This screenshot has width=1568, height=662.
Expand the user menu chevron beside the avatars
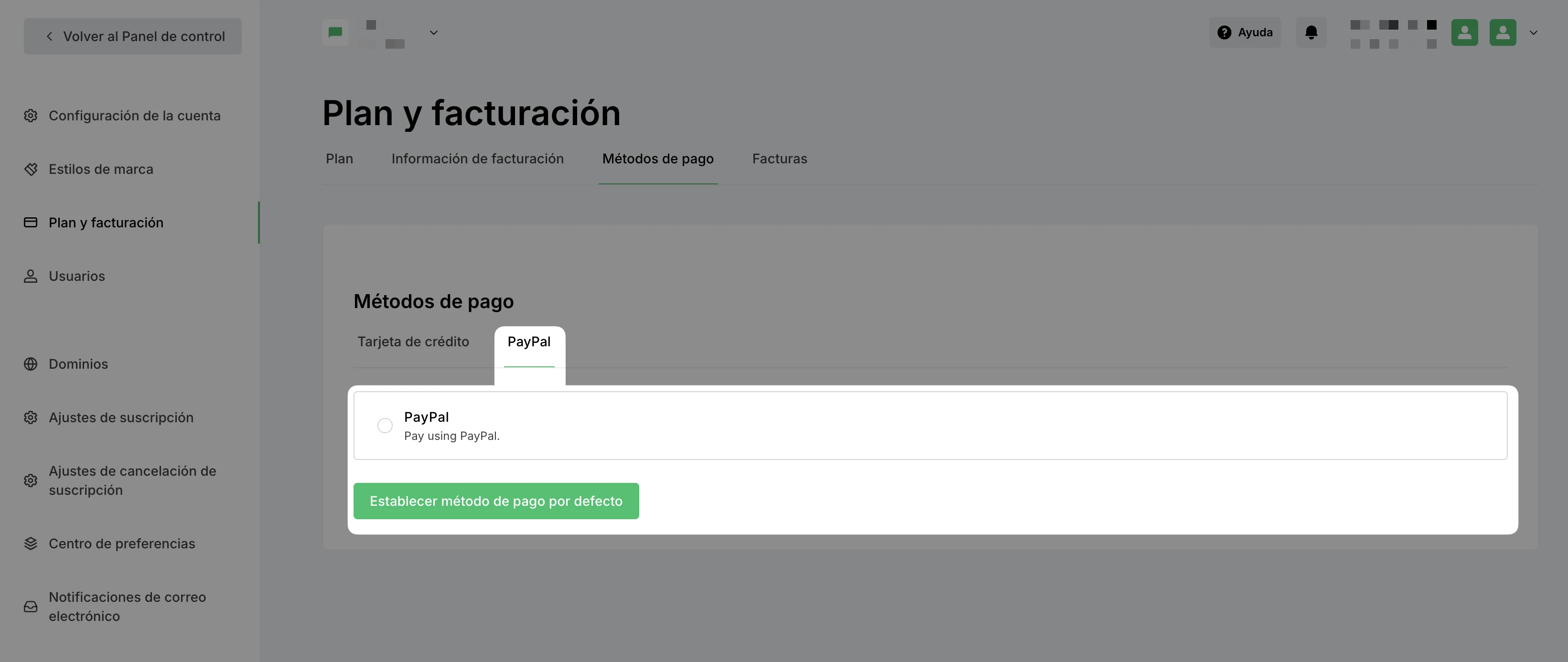point(1533,33)
